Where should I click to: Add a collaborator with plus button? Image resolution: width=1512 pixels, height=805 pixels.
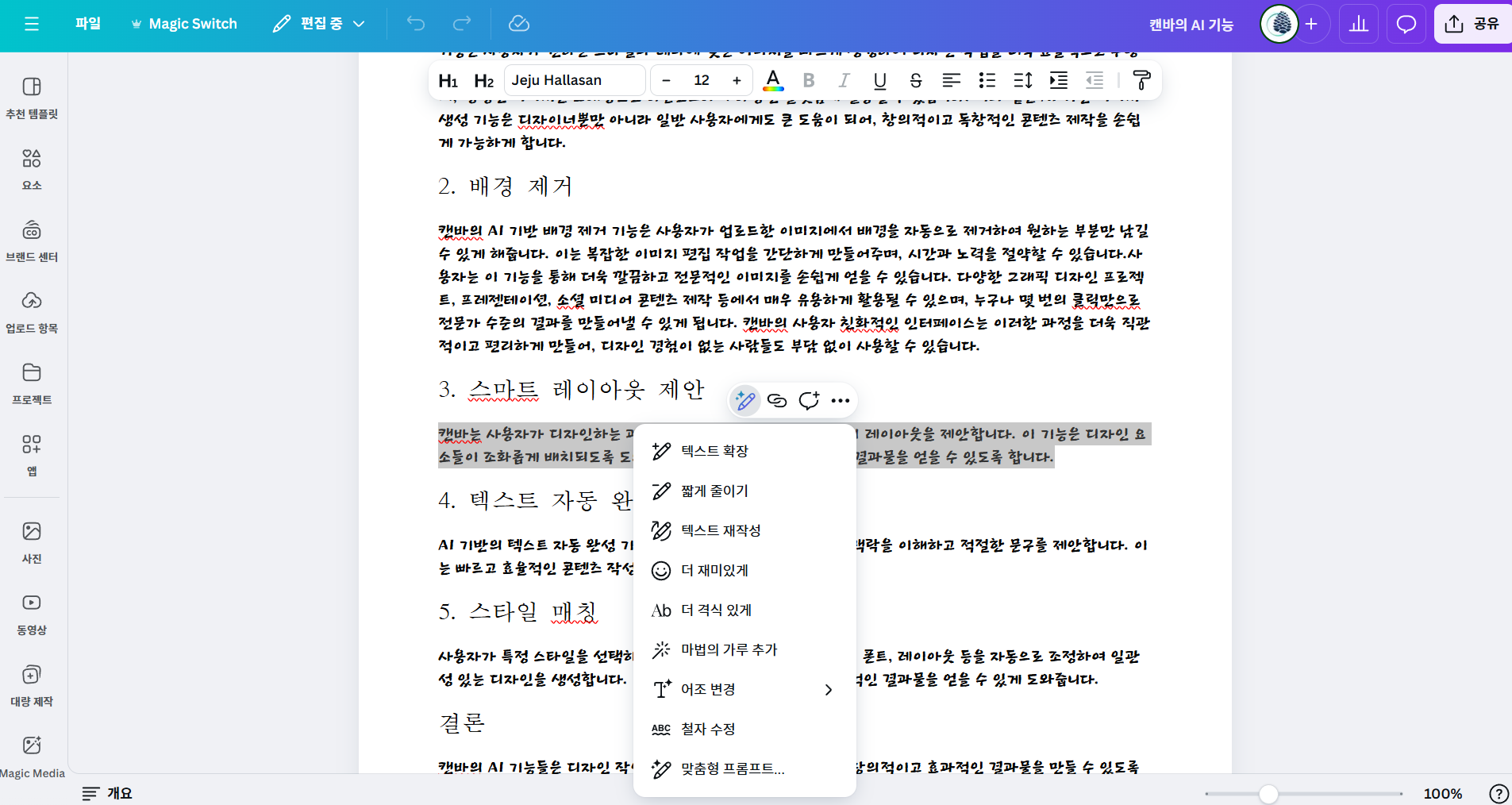(1311, 24)
